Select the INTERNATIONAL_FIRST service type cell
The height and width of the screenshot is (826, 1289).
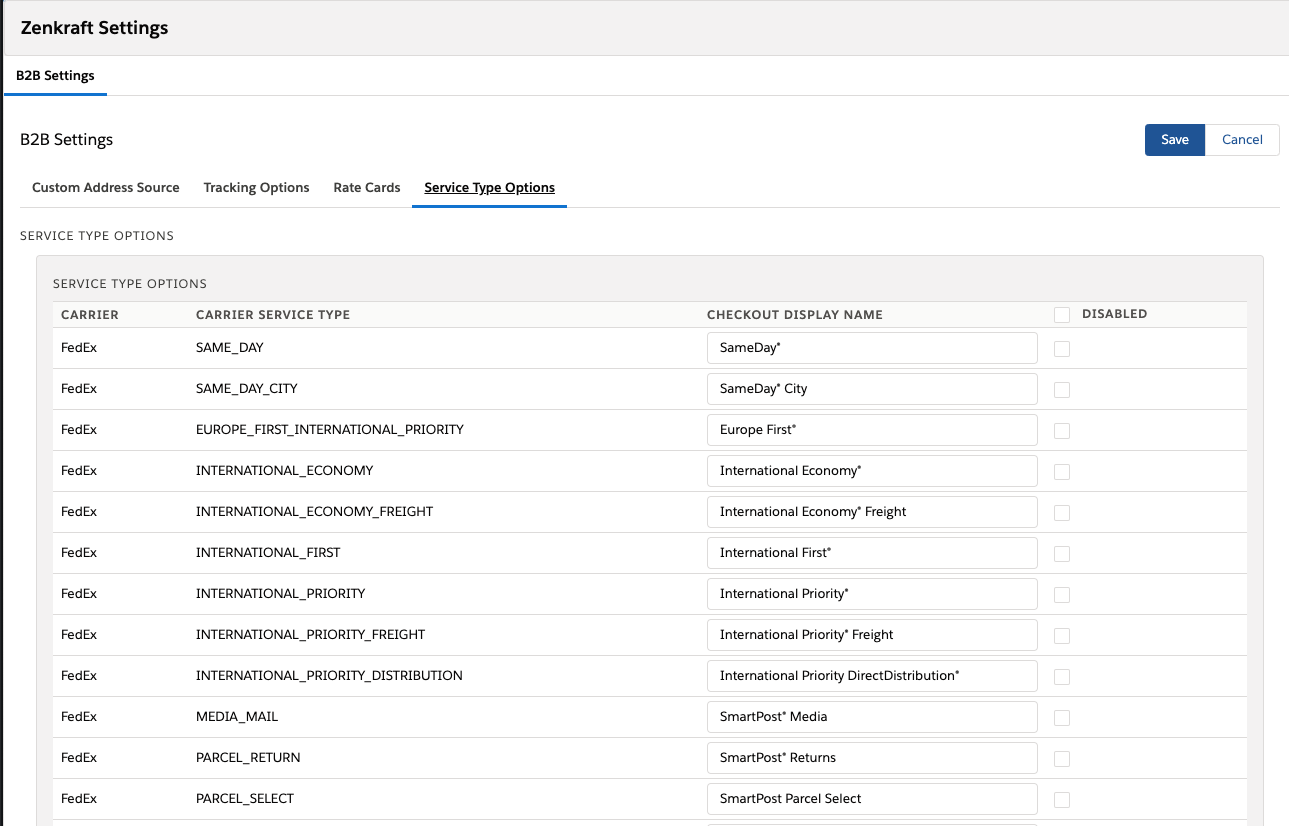pyautogui.click(x=268, y=552)
